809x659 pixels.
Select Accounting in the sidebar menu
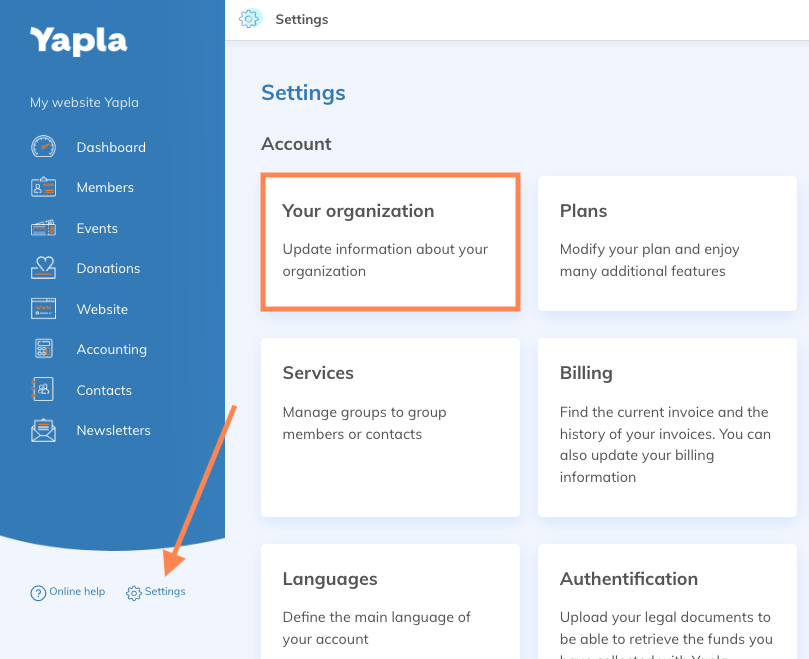pyautogui.click(x=111, y=349)
